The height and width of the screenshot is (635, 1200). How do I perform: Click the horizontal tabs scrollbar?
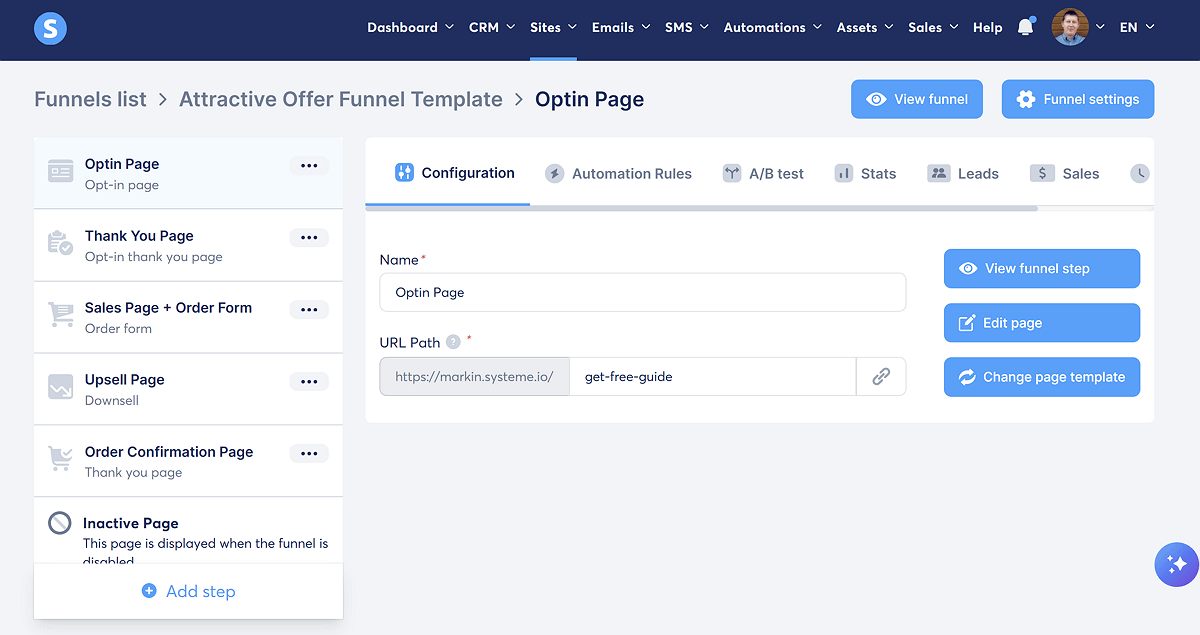pyautogui.click(x=702, y=208)
